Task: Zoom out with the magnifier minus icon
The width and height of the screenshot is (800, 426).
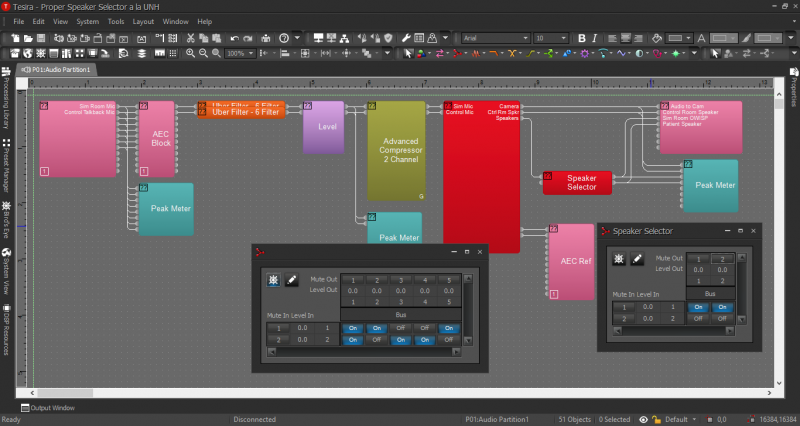Action: pyautogui.click(x=203, y=53)
